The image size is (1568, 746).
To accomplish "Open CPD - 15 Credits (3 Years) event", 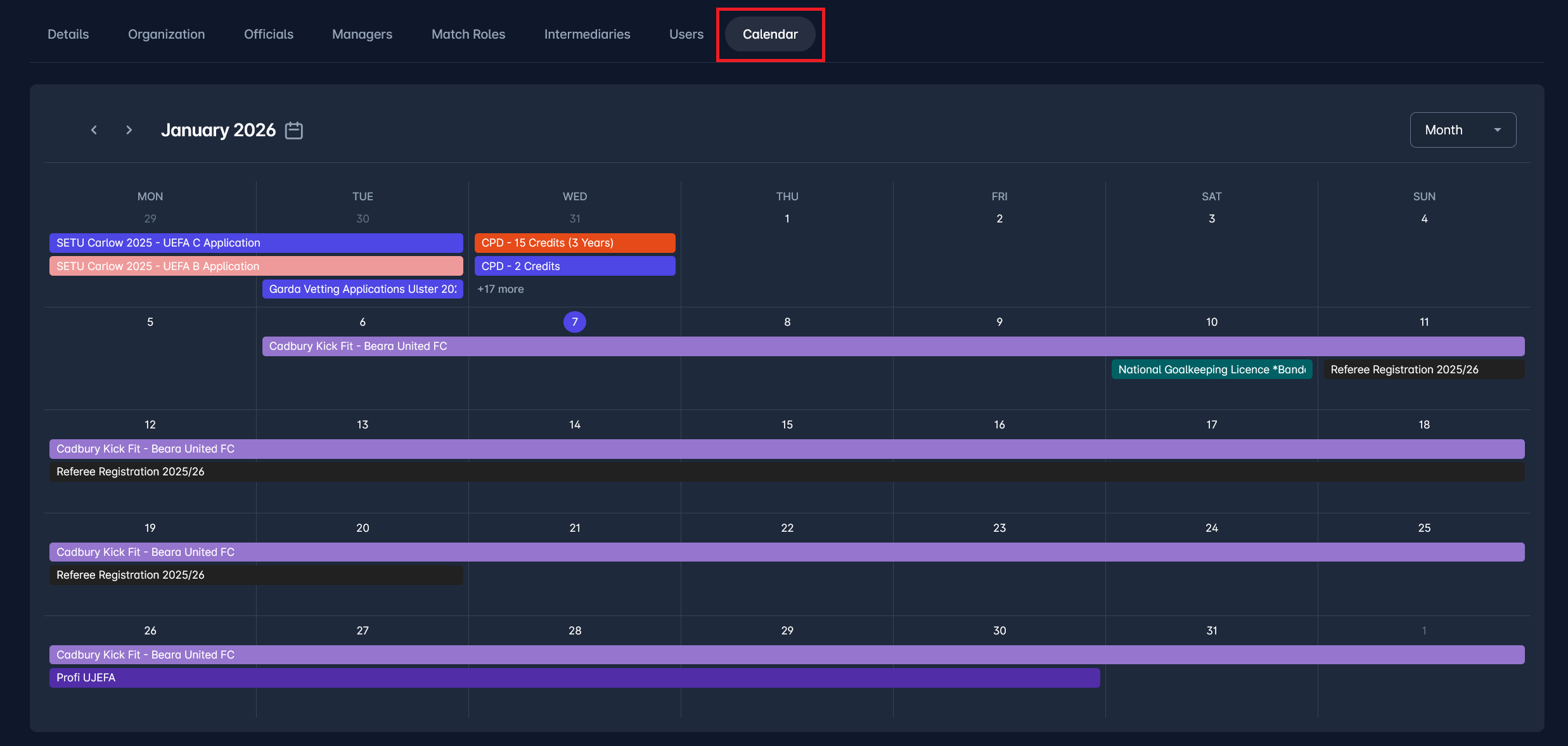I will coord(574,243).
